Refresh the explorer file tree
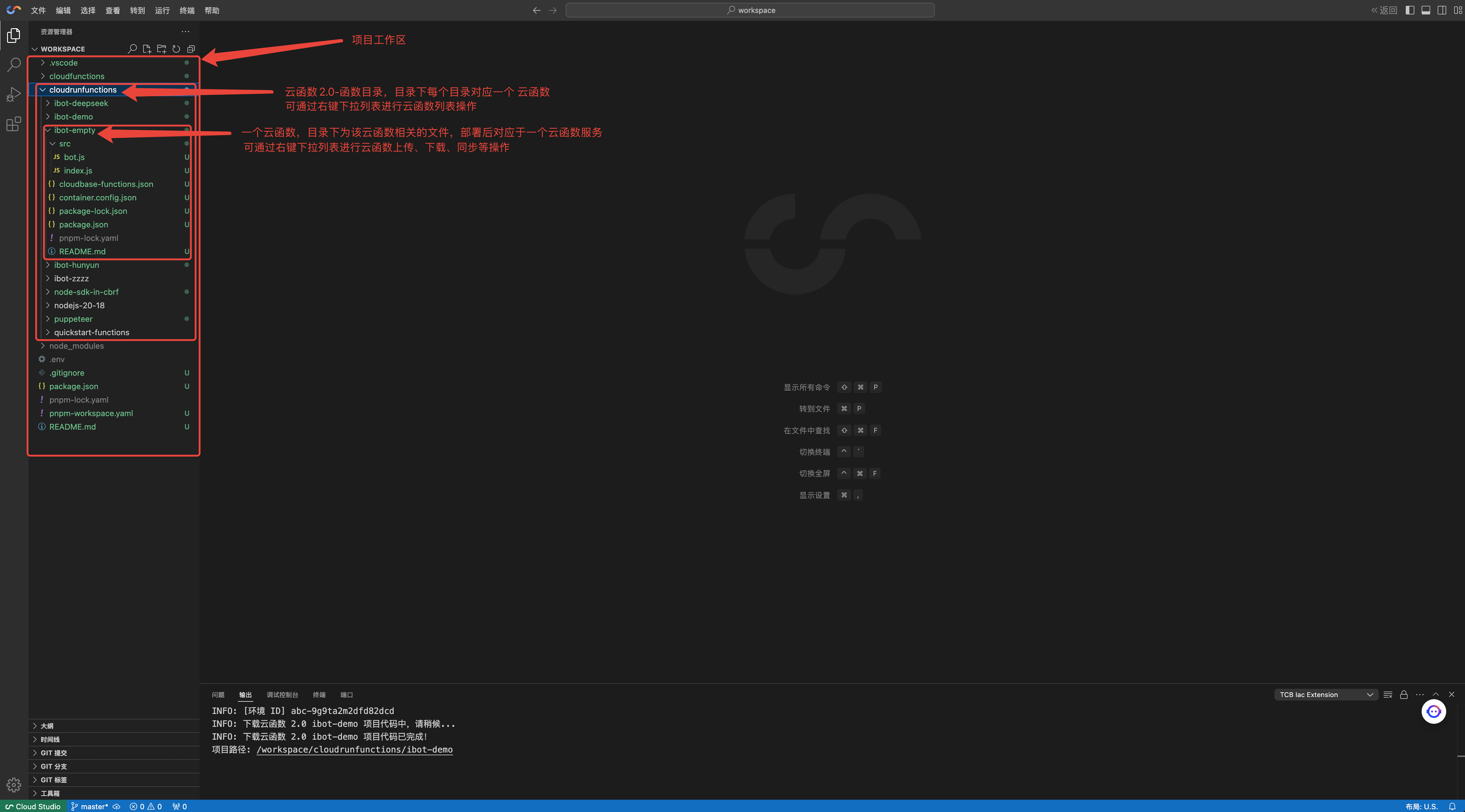The height and width of the screenshot is (812, 1465). point(176,49)
